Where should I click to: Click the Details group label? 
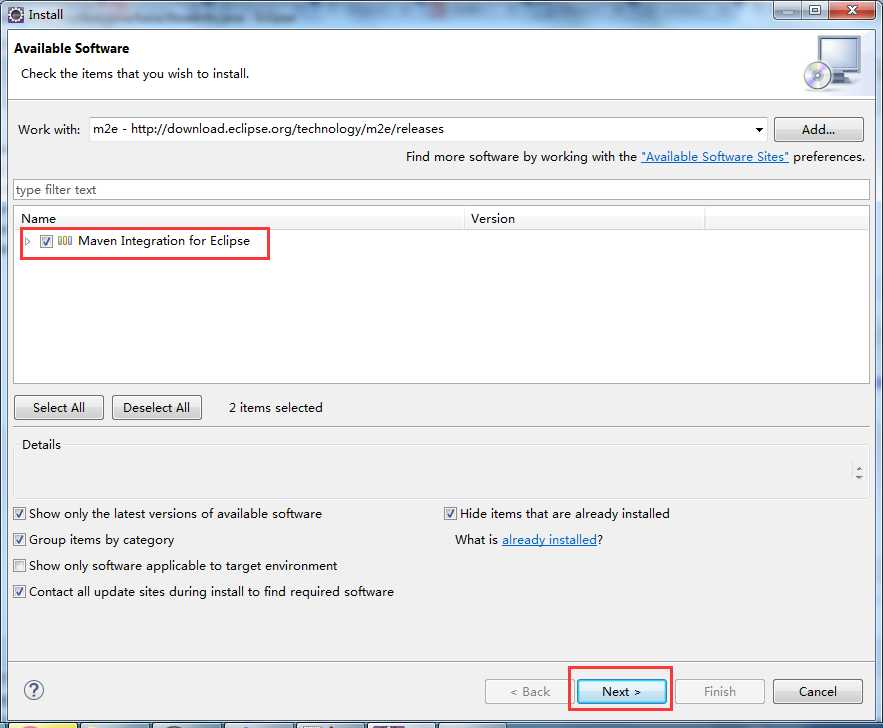(41, 445)
